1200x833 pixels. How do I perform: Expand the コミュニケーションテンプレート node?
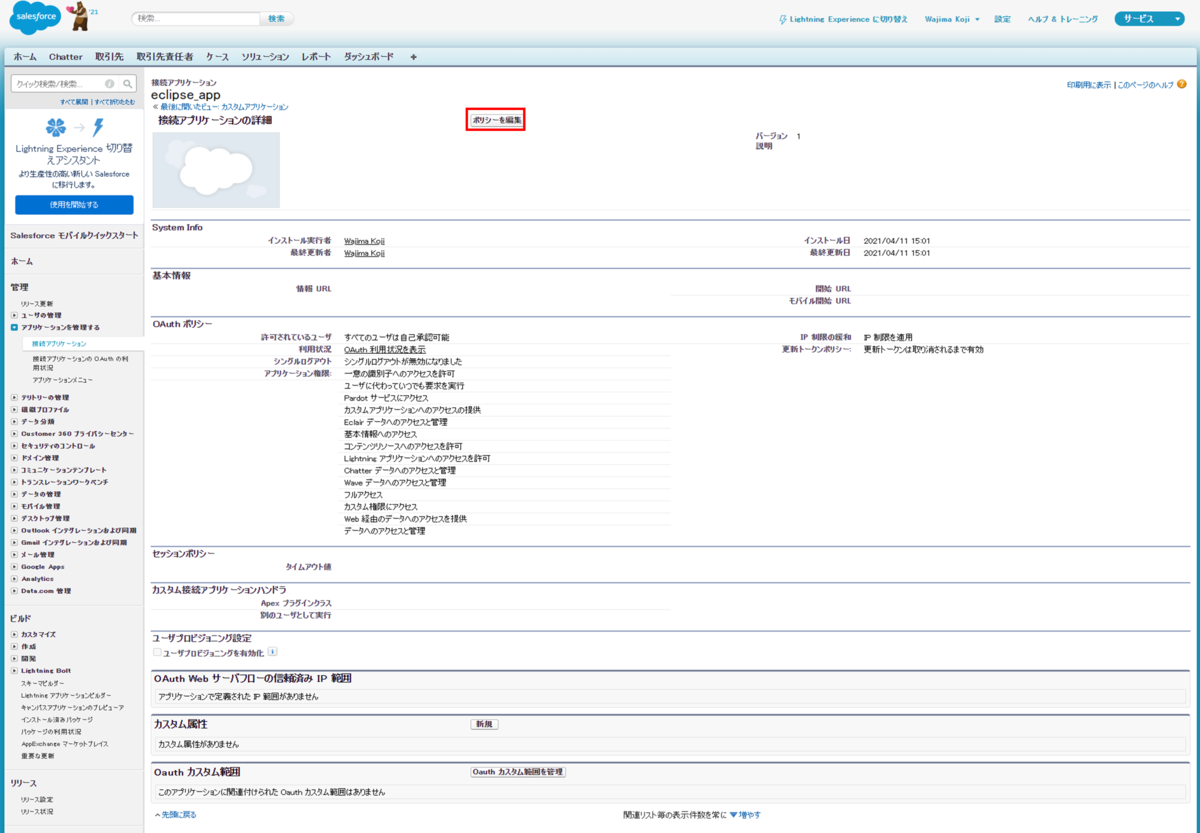(x=14, y=469)
